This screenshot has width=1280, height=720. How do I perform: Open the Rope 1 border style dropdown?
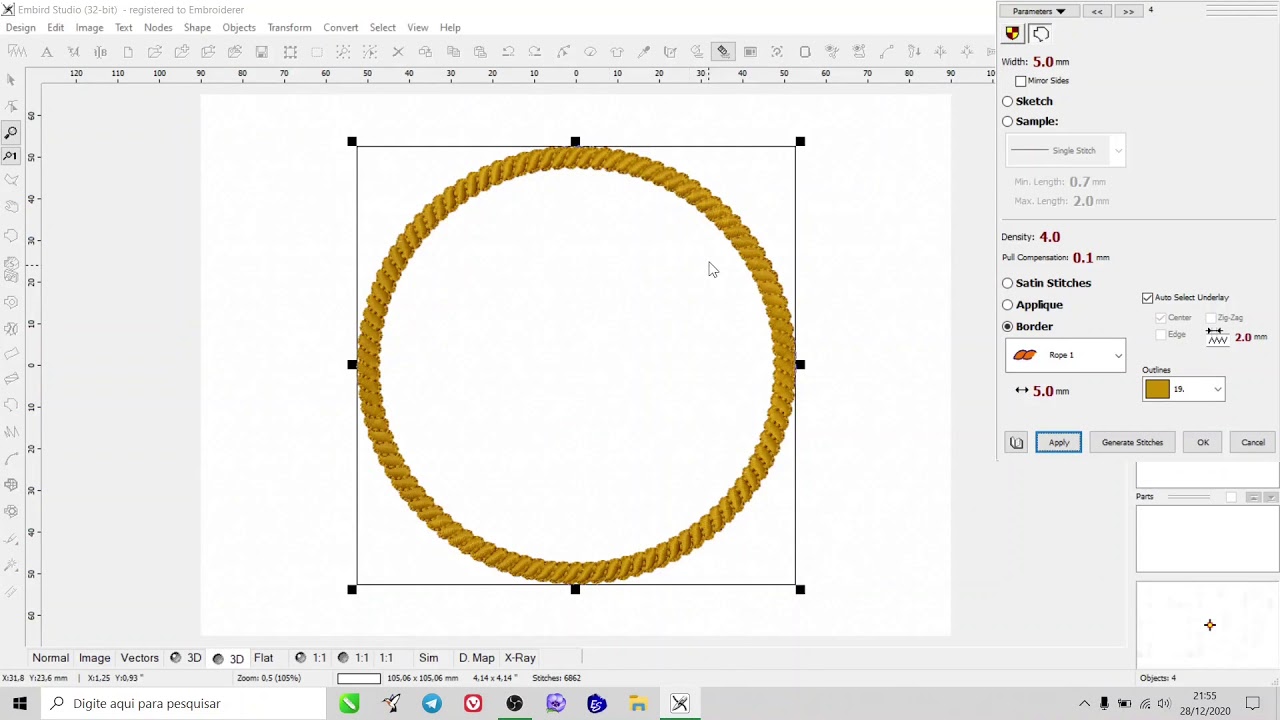click(x=1065, y=355)
